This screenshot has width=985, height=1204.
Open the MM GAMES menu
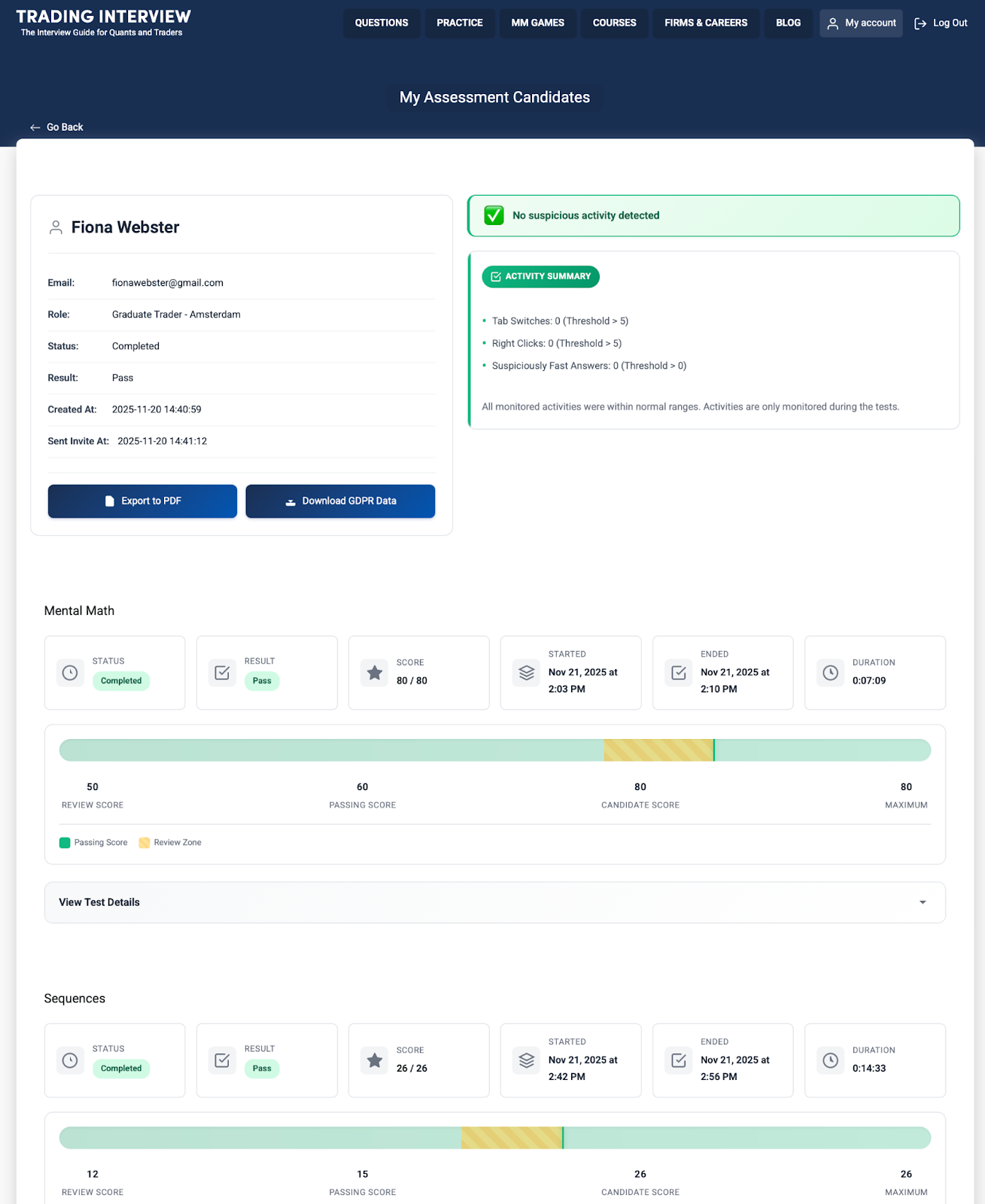(x=537, y=23)
